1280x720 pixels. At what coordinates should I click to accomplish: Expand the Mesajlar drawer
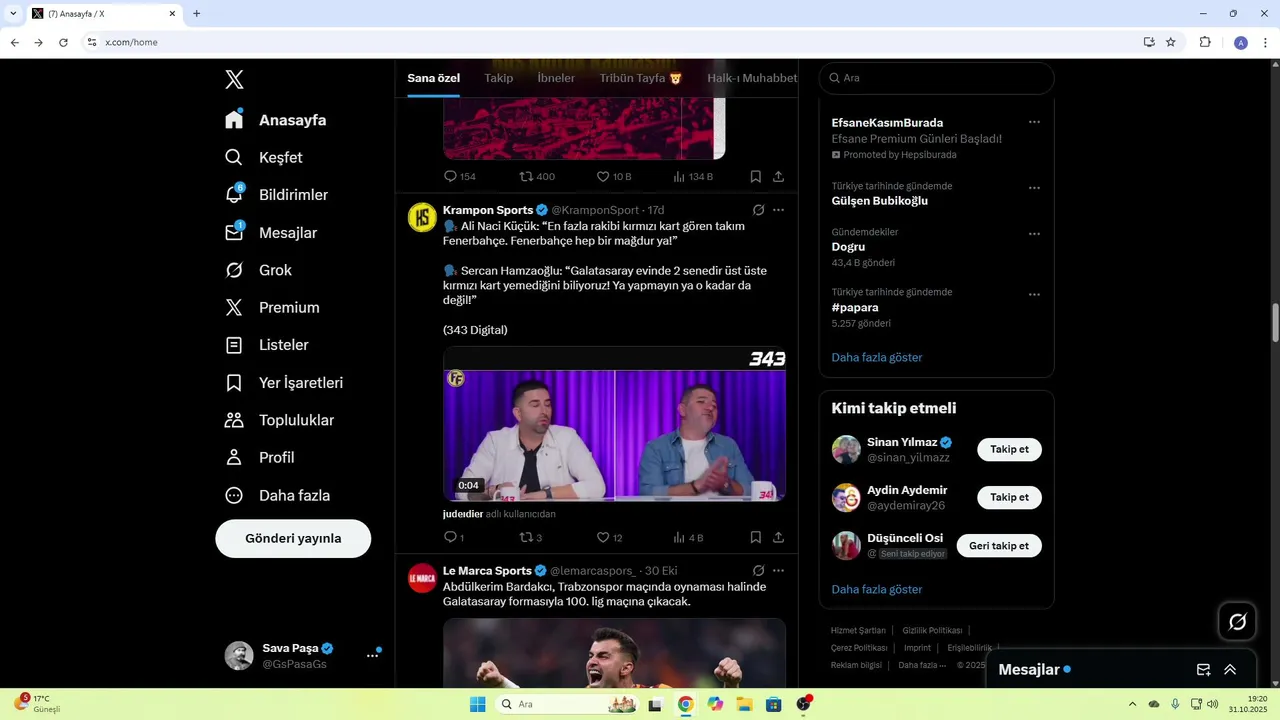(1230, 670)
